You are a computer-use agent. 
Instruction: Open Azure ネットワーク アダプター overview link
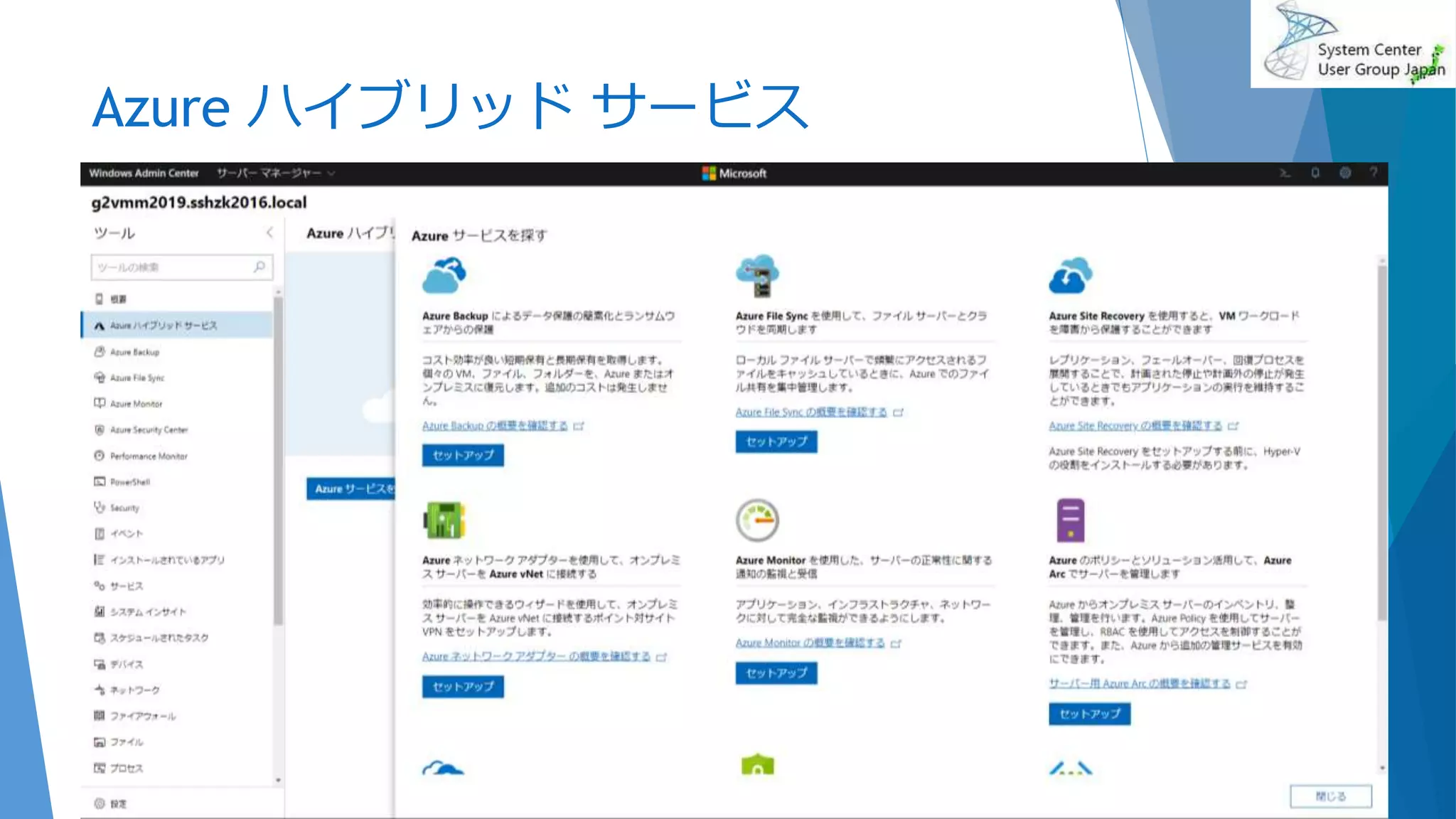point(536,656)
